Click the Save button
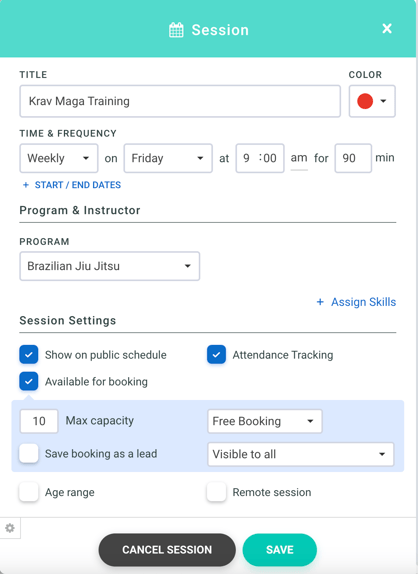The image size is (418, 574). 280,550
